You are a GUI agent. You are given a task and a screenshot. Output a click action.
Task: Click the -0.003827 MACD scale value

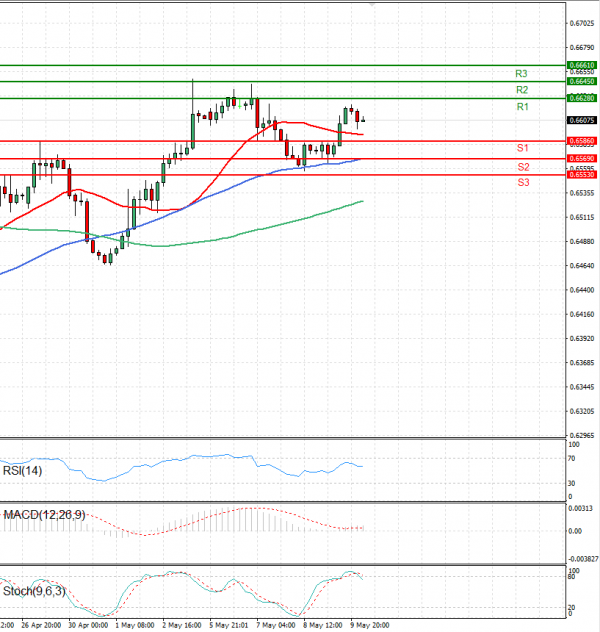(x=583, y=559)
